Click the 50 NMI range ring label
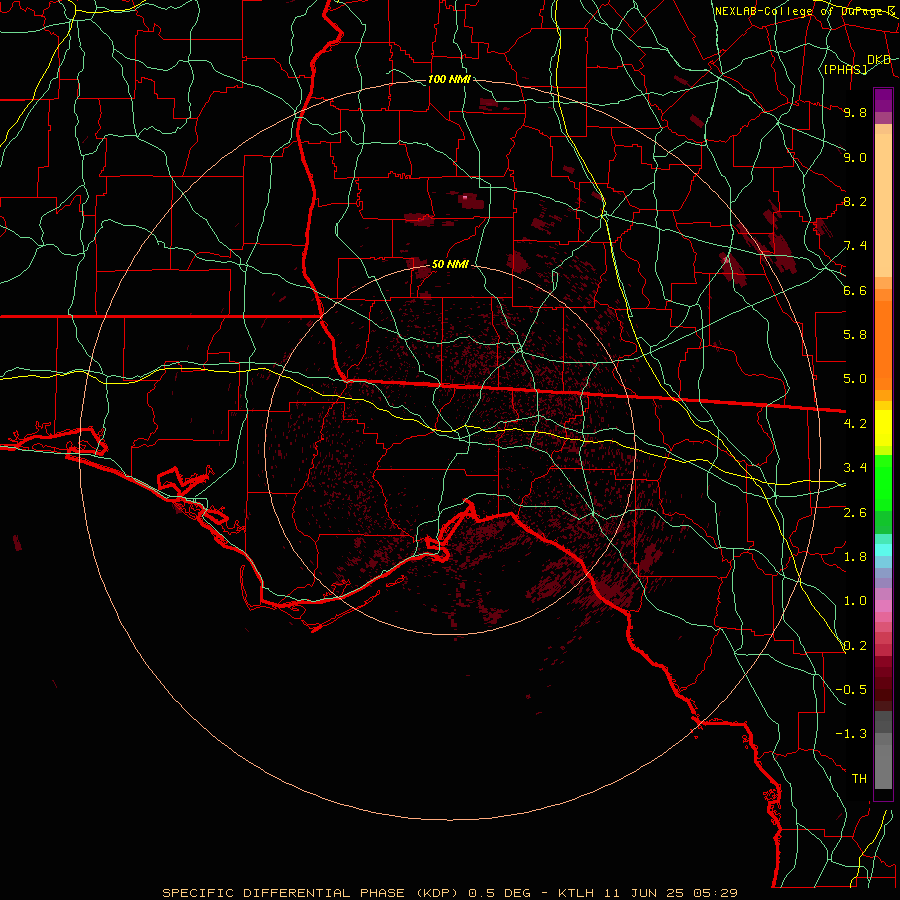 pyautogui.click(x=450, y=265)
